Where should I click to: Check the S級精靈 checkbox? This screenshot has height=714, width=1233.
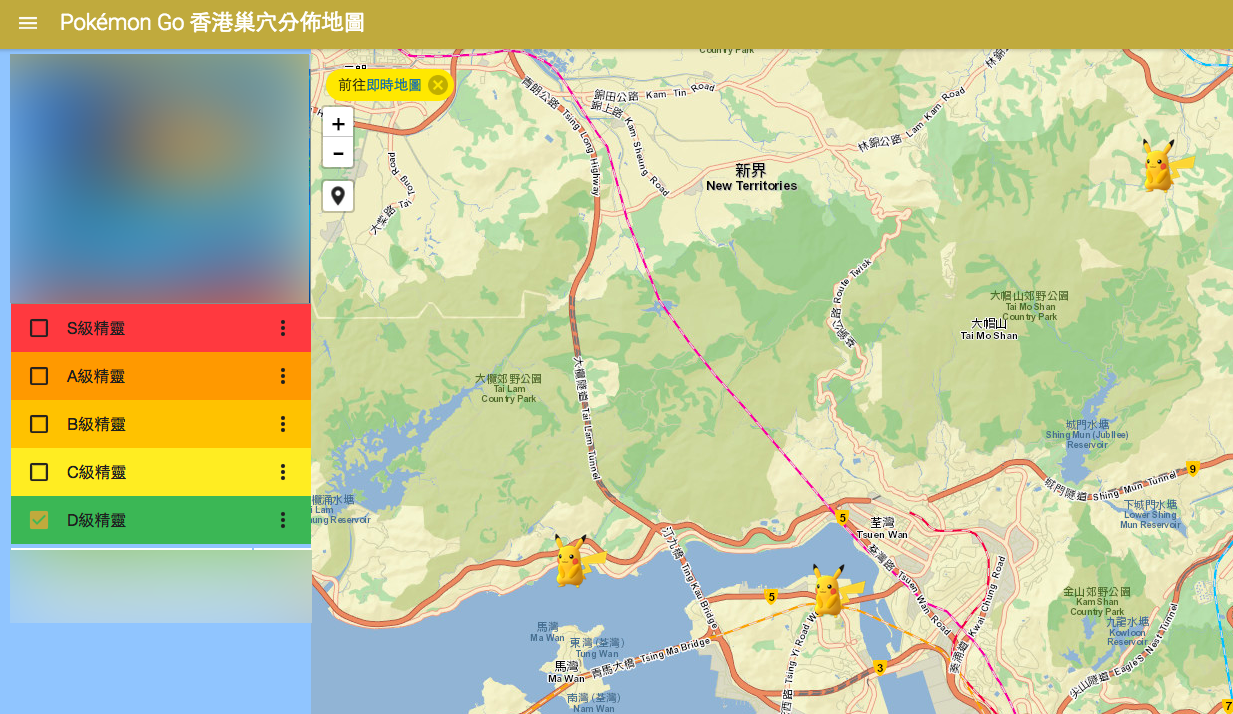[39, 328]
